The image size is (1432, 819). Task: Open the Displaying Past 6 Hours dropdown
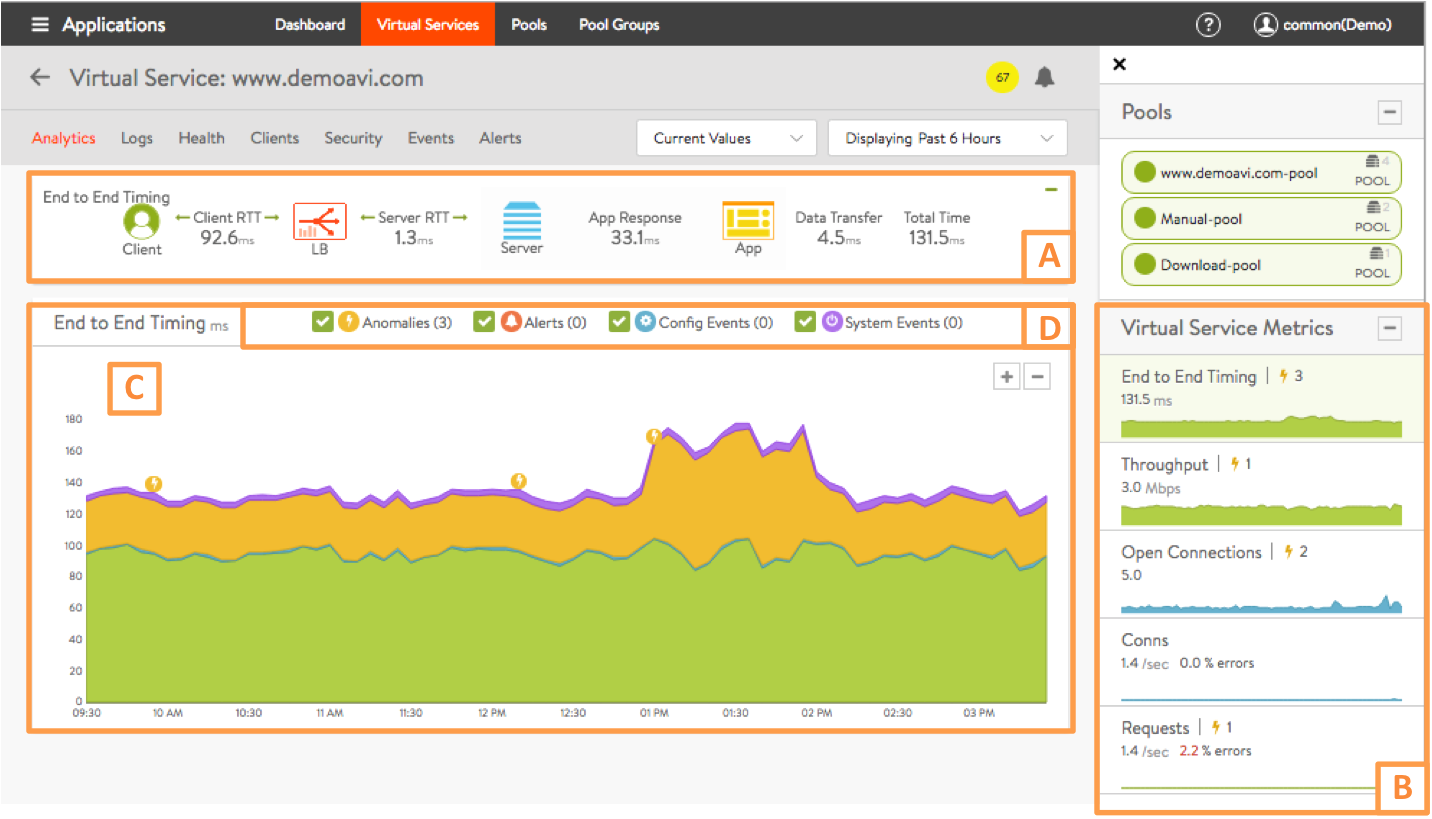tap(946, 138)
